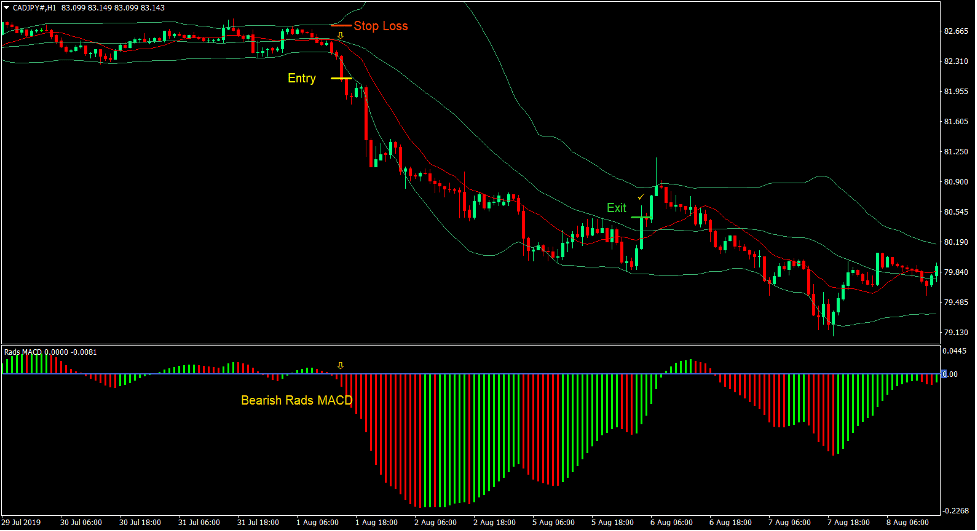Viewport: 977px width, 531px height.
Task: Click the checkmark icon above the Exit label
Action: (641, 198)
